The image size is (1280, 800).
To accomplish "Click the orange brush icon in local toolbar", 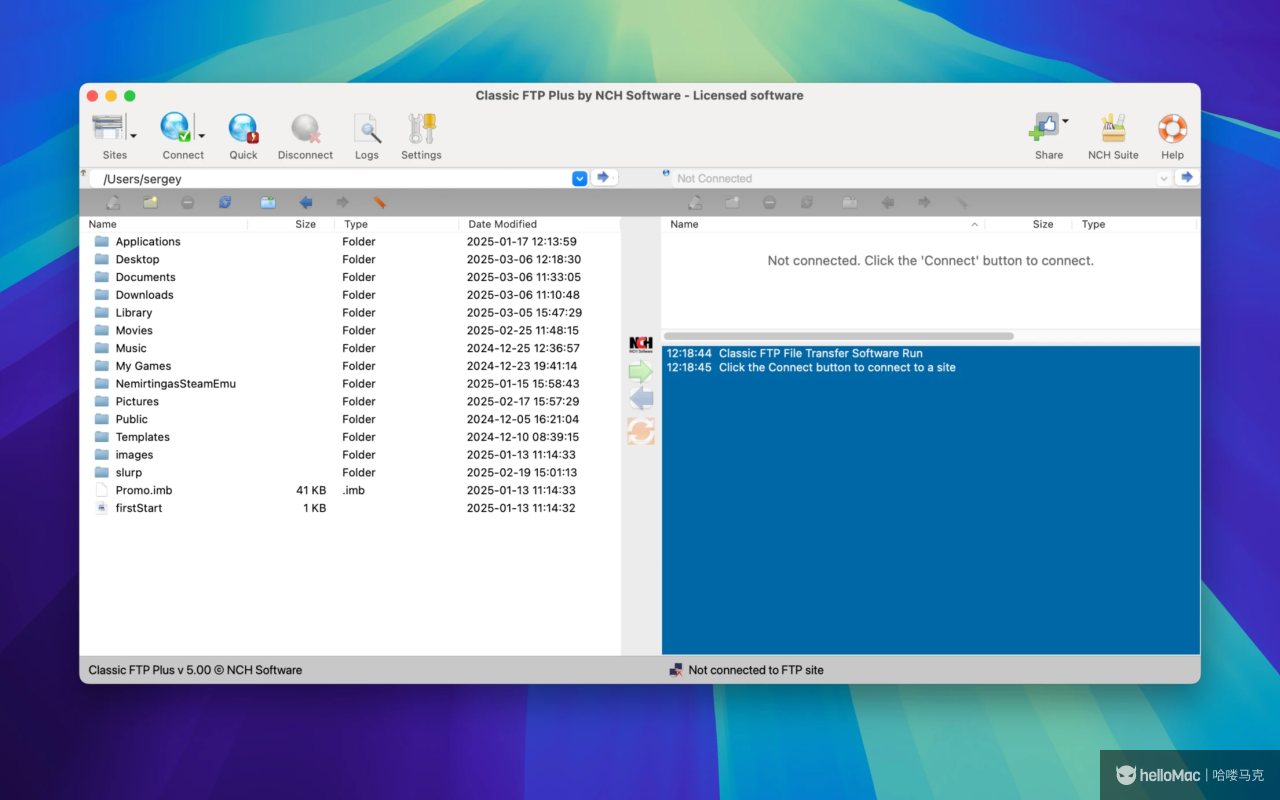I will pos(380,203).
